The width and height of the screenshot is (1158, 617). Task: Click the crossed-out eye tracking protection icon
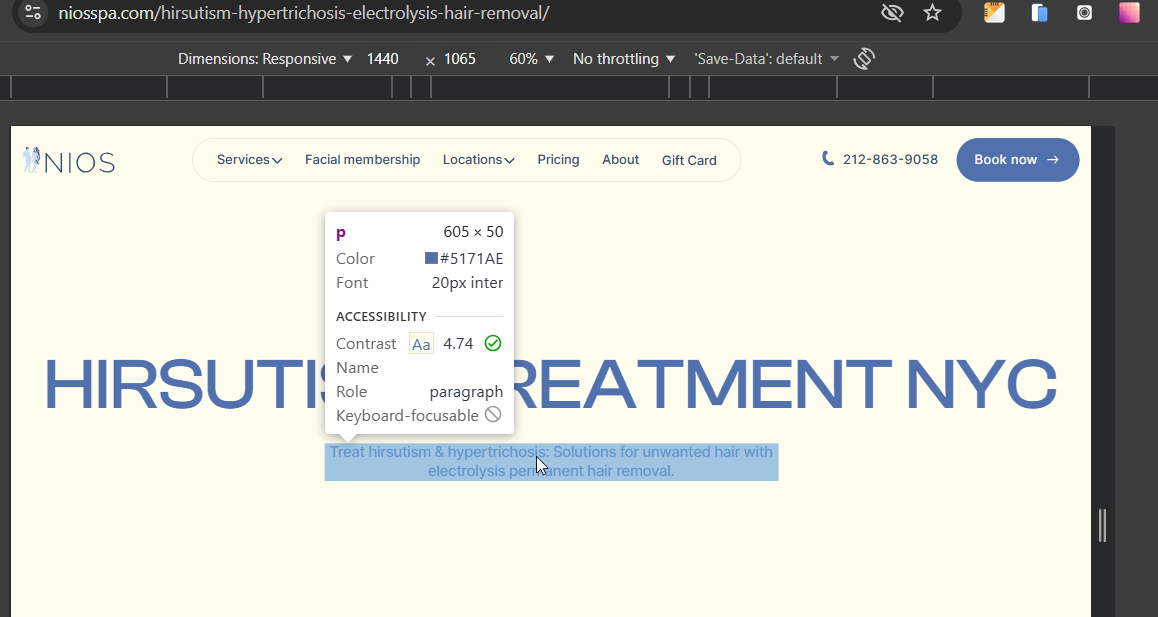click(892, 13)
